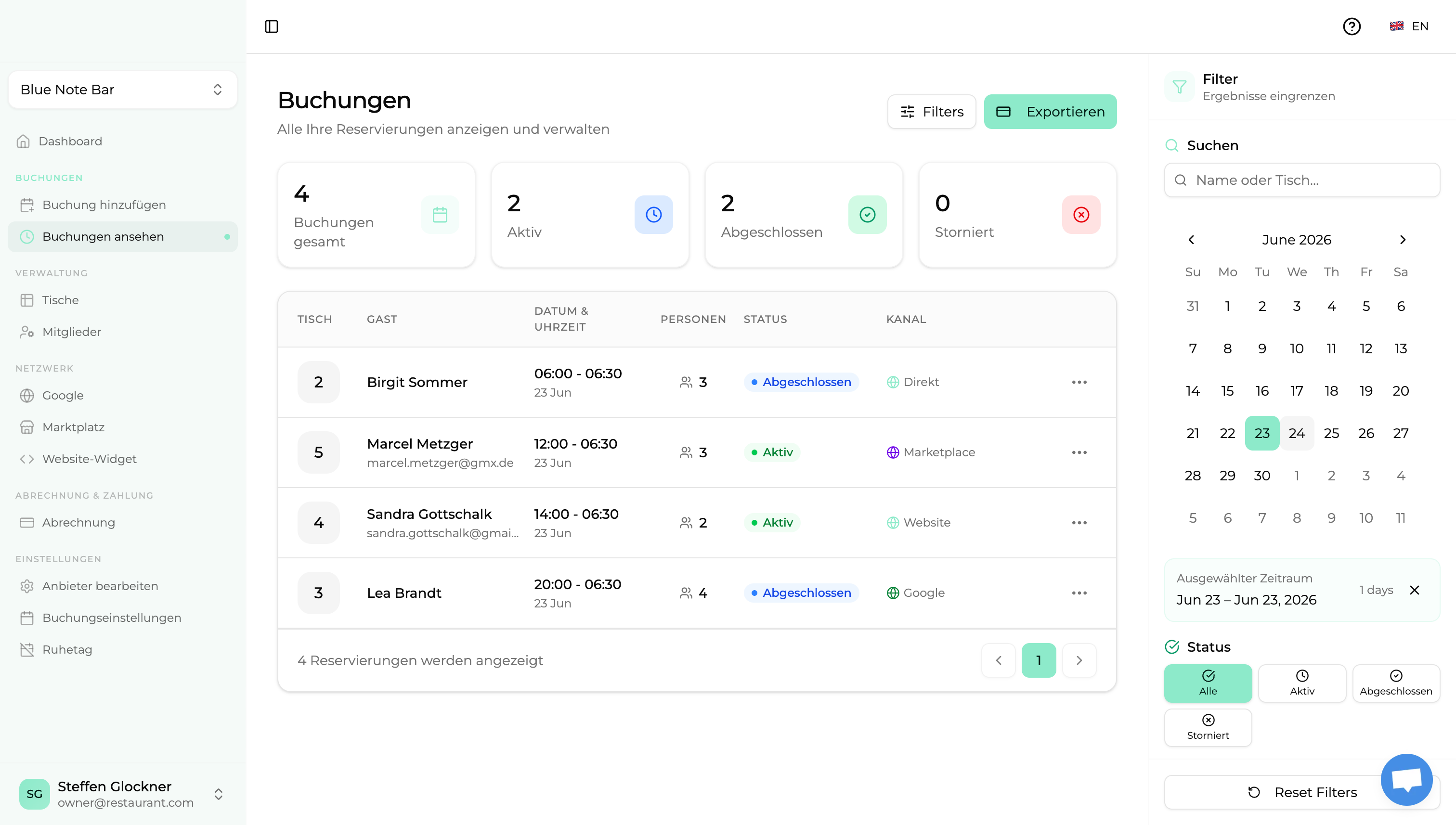Click the Filters button

click(x=931, y=112)
